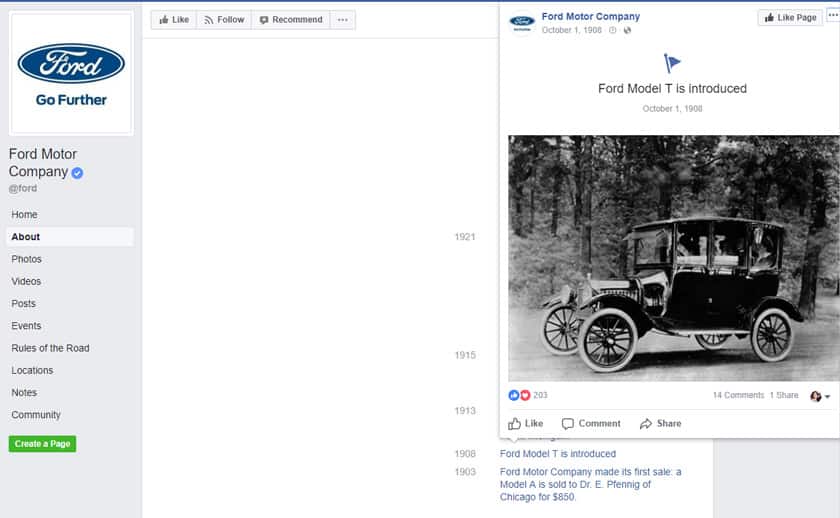This screenshot has width=840, height=518.
Task: Click the small Ford avatar in post header
Action: pyautogui.click(x=522, y=22)
